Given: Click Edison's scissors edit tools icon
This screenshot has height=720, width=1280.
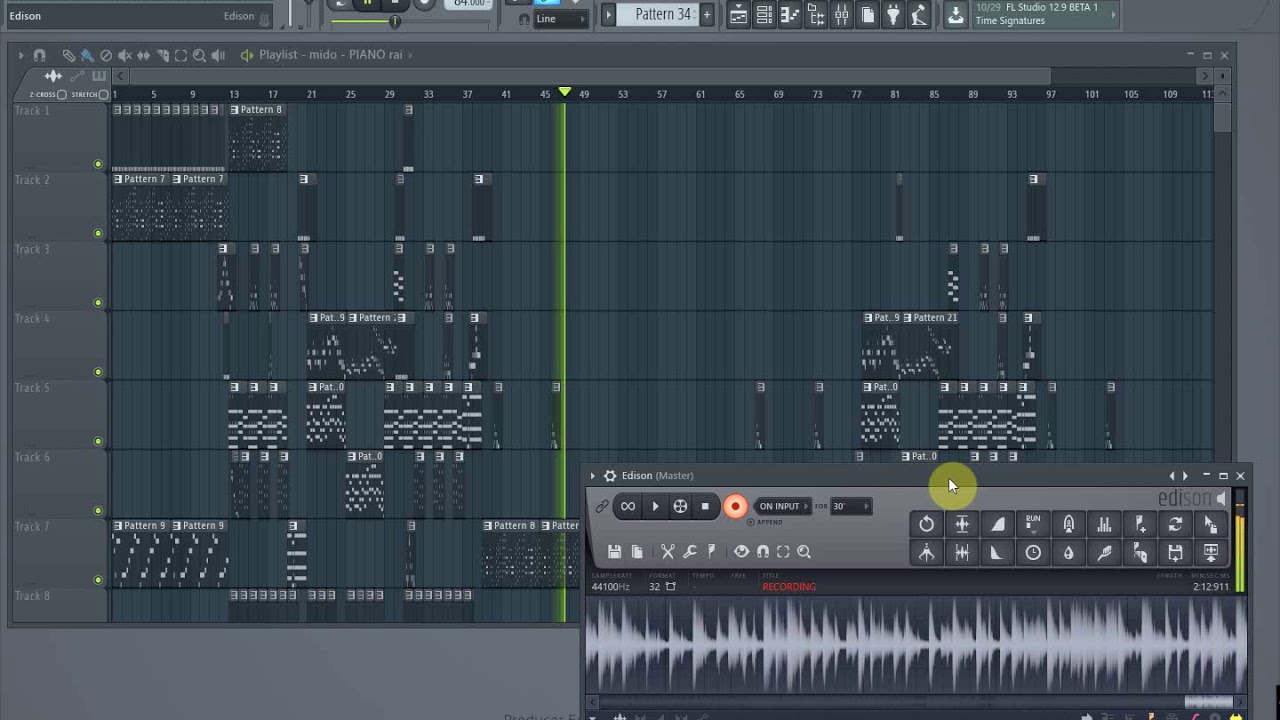Looking at the screenshot, I should [x=668, y=552].
